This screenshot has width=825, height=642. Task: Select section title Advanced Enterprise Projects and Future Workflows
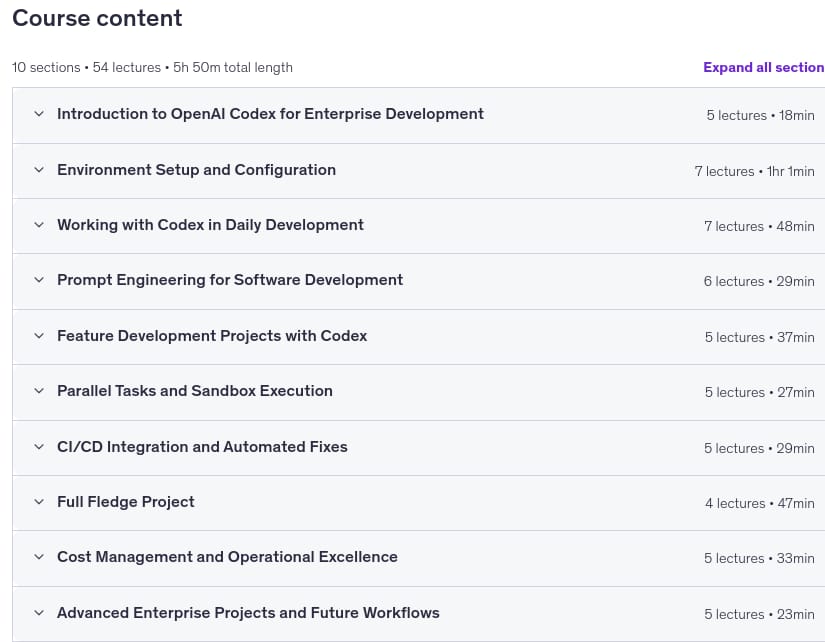click(248, 613)
